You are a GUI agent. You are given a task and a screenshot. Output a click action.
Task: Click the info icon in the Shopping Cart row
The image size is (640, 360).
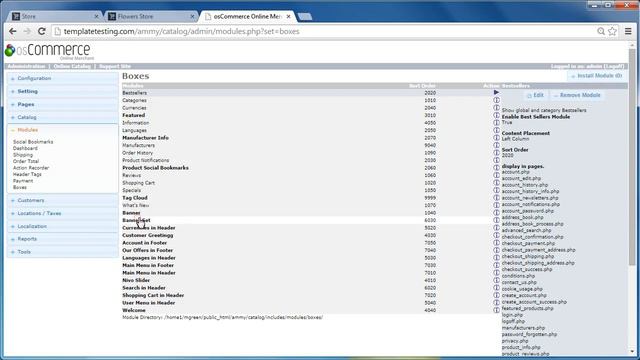[x=496, y=182]
